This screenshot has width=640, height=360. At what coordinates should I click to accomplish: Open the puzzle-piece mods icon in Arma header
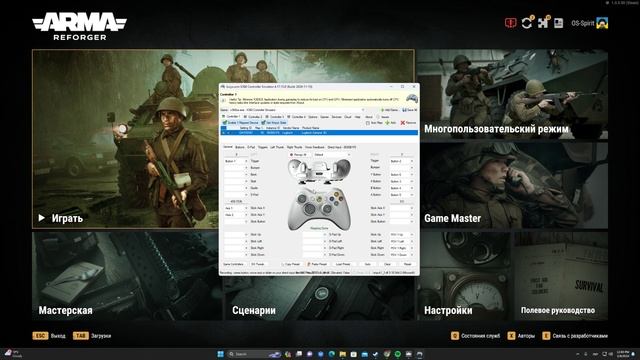543,23
